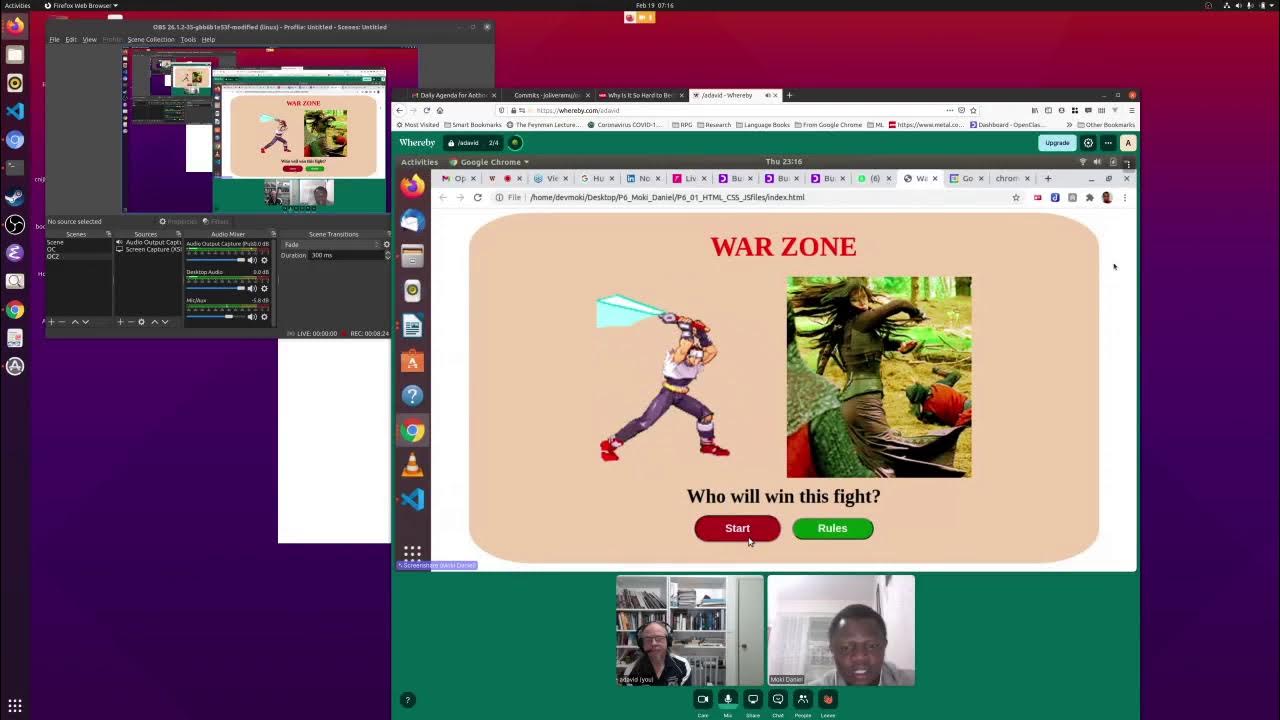Screen dimensions: 1280x720
Task: Add a new source in OBS
Action: (x=120, y=322)
